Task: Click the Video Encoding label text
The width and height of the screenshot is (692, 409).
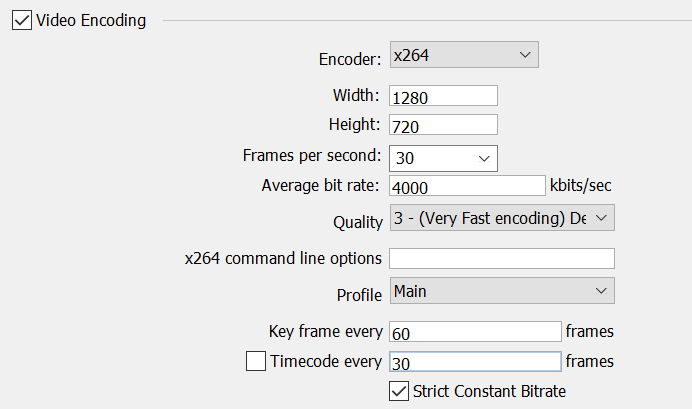Action: click(x=91, y=20)
